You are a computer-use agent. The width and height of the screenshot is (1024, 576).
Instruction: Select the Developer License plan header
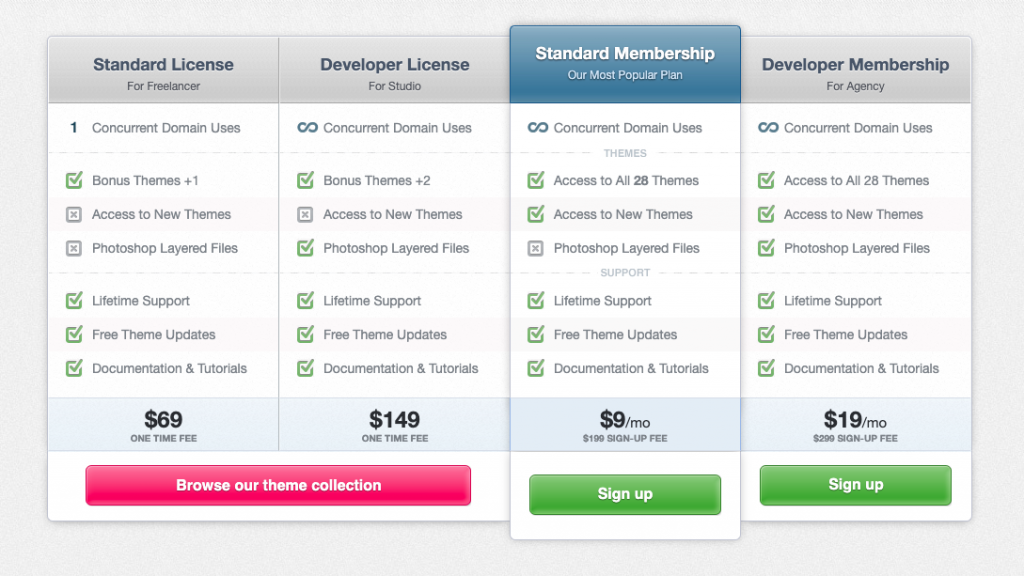click(394, 72)
